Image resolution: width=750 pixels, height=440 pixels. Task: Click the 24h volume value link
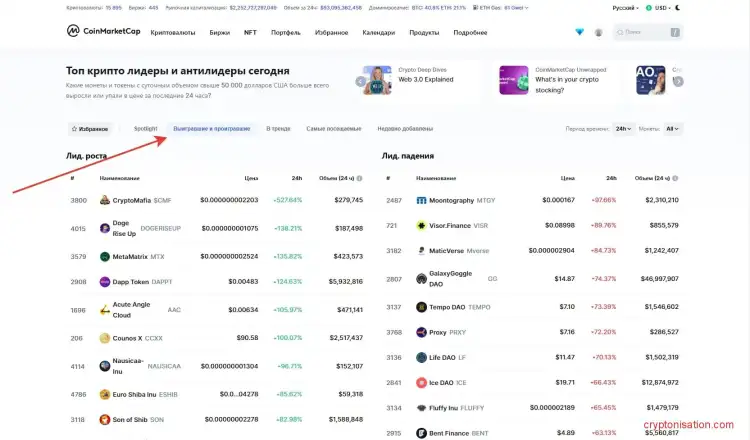341,8
